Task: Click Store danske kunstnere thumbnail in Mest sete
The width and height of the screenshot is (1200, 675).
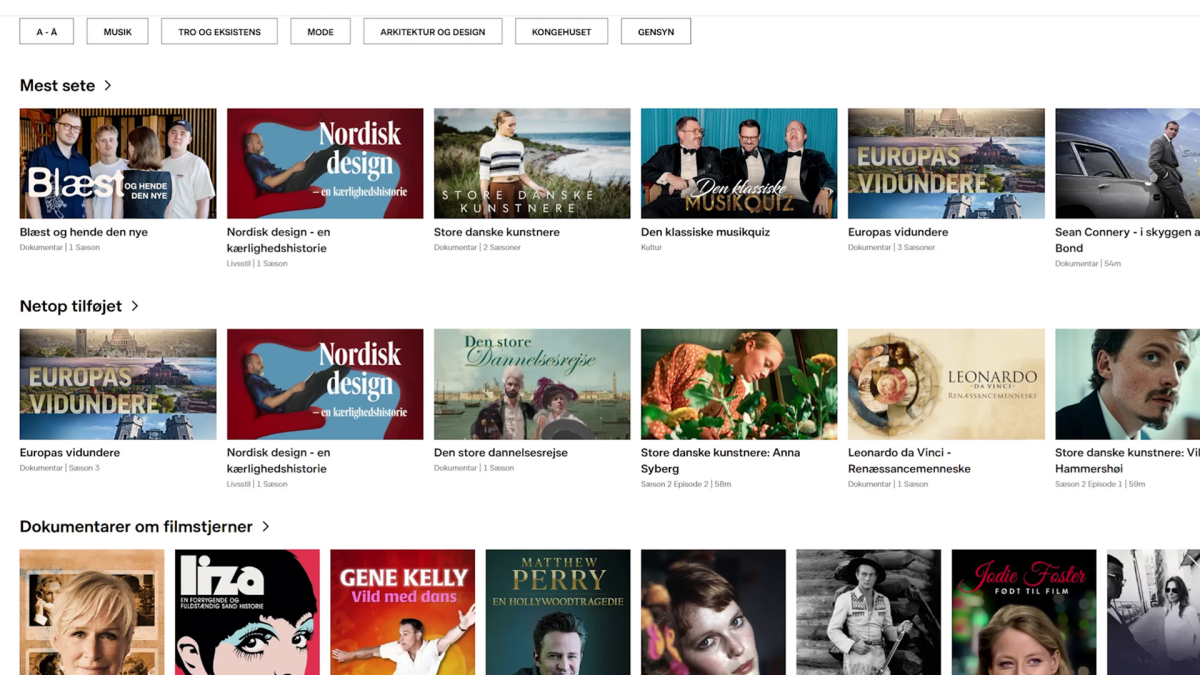Action: [x=532, y=163]
